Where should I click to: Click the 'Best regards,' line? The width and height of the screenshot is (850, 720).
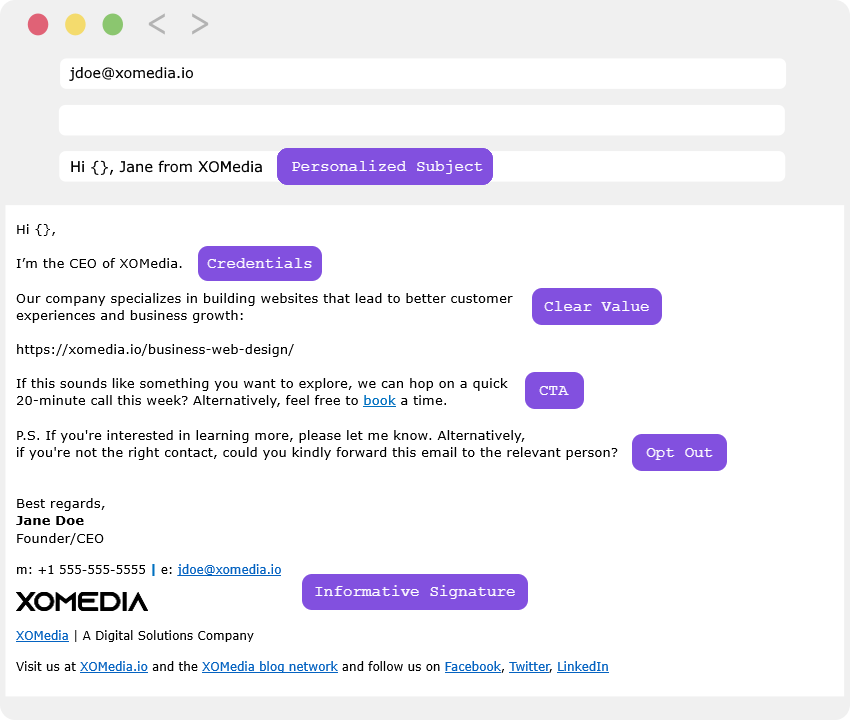61,504
